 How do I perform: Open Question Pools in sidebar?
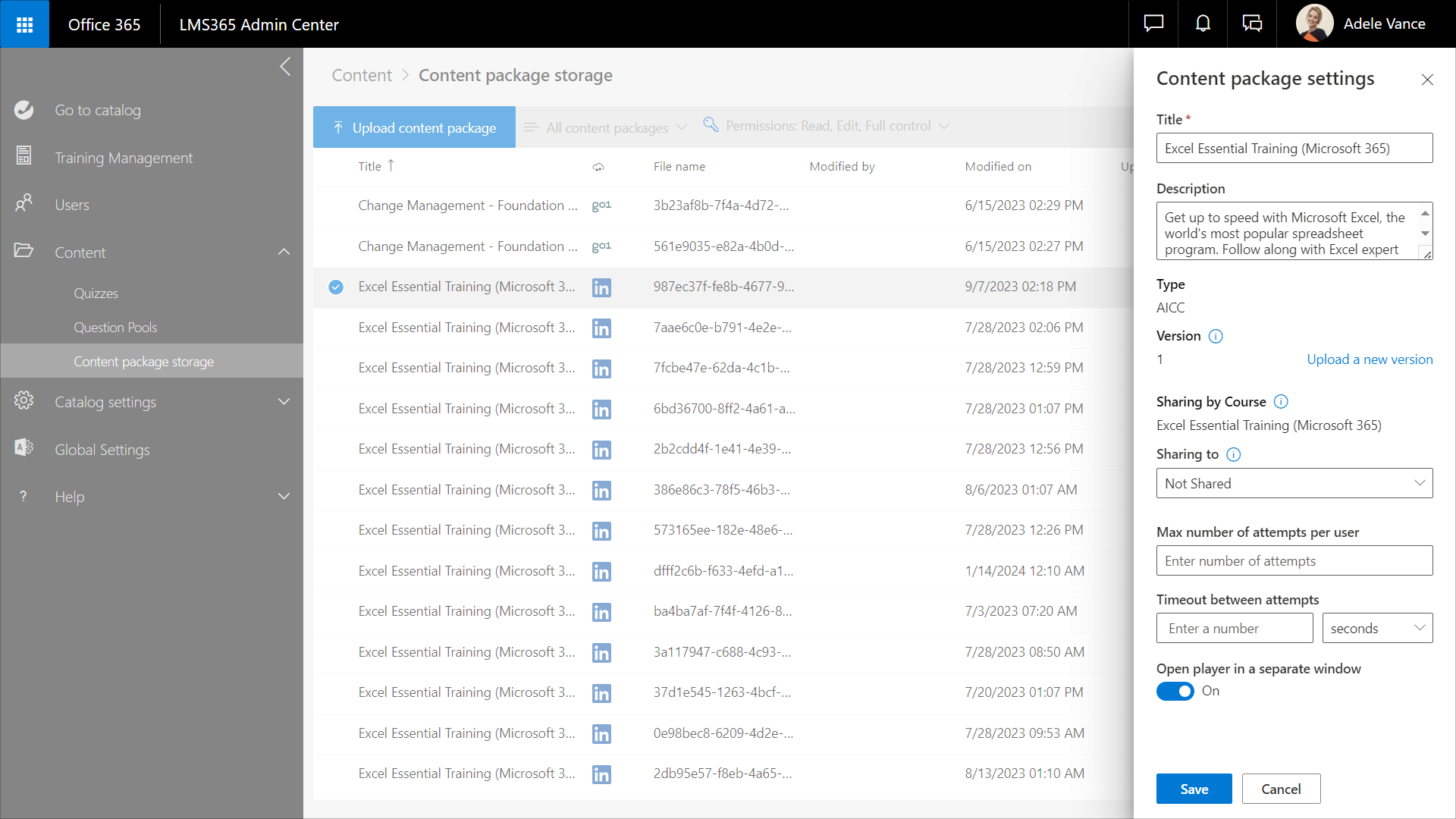pyautogui.click(x=115, y=328)
